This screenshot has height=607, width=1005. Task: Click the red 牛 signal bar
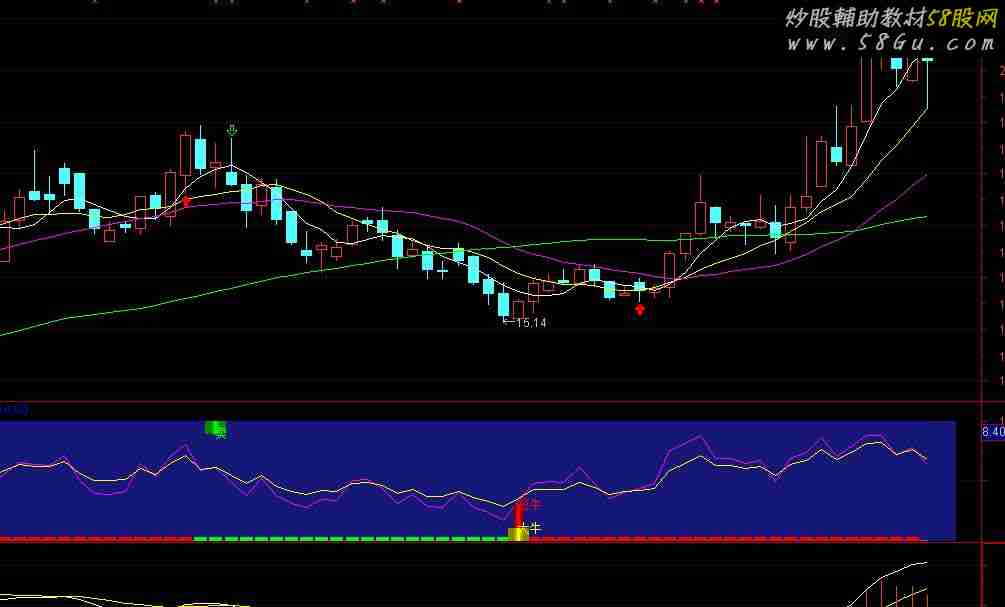click(x=519, y=513)
